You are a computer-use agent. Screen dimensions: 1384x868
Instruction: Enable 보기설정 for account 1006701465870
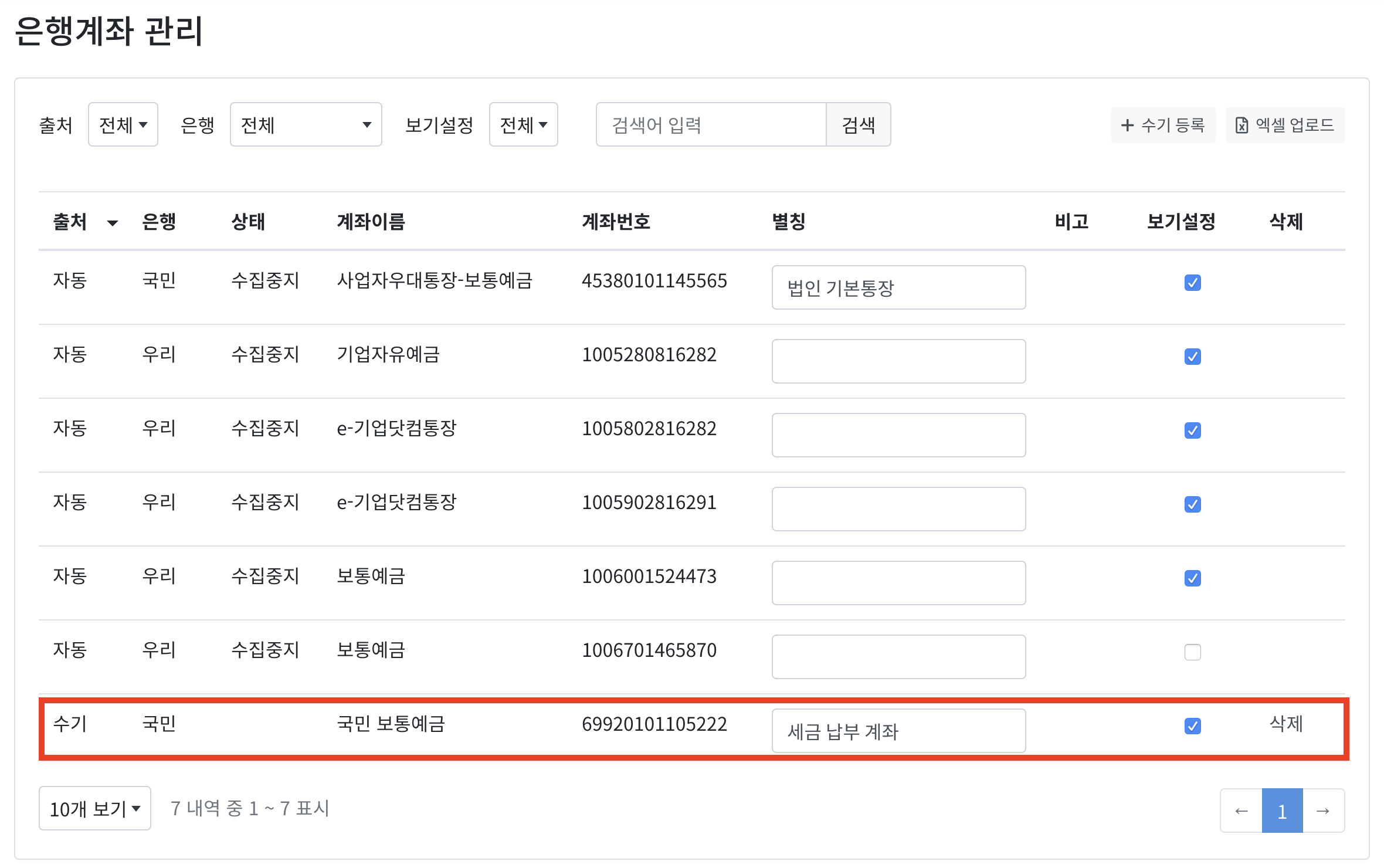tap(1192, 652)
